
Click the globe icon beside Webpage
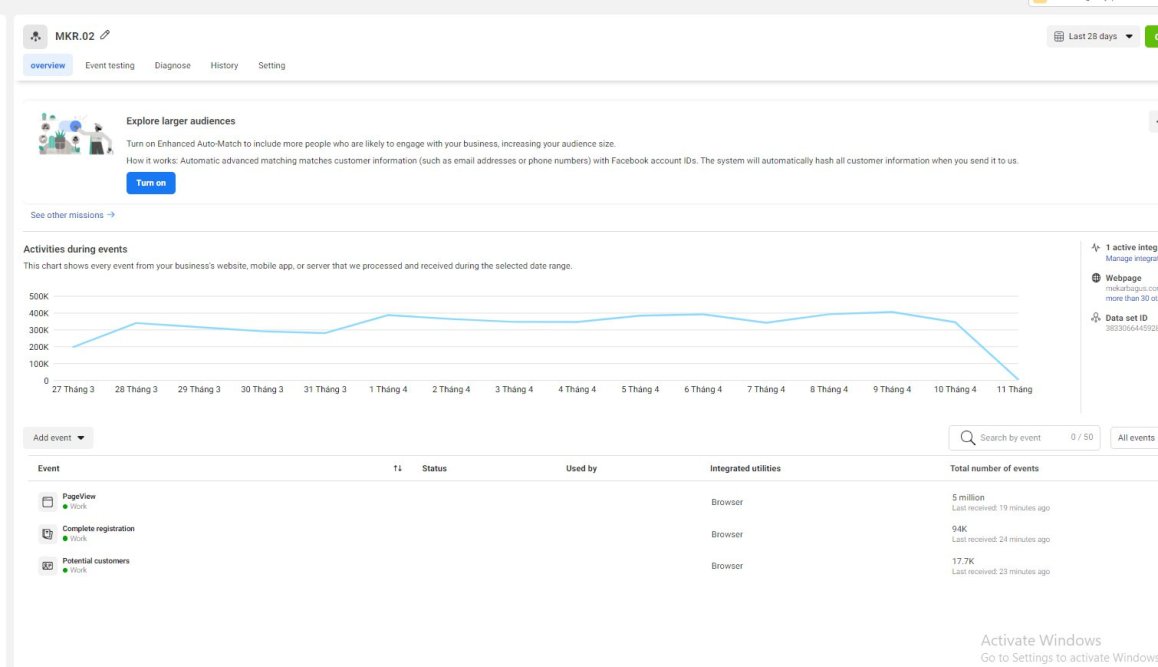pyautogui.click(x=1096, y=278)
